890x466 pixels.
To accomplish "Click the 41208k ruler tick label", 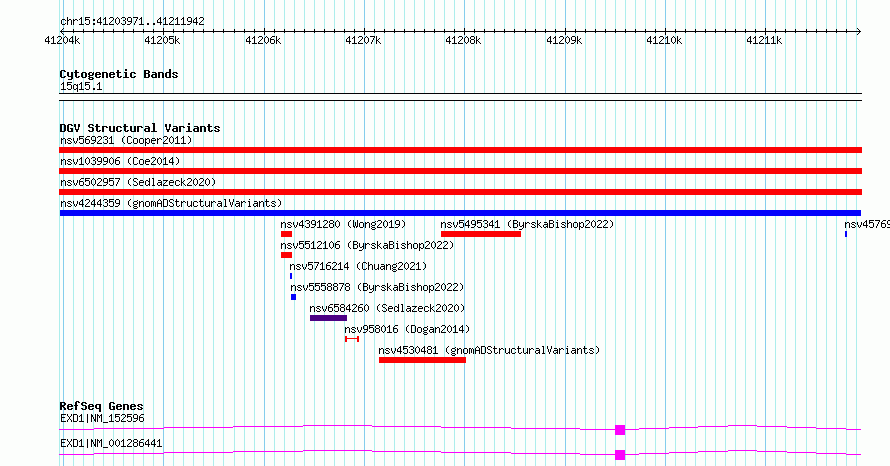I will 463,40.
